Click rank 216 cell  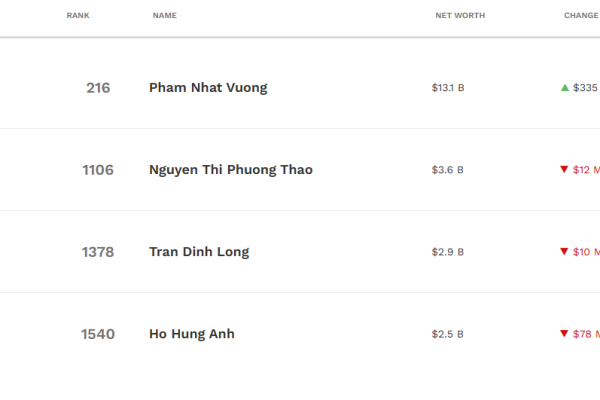[98, 88]
